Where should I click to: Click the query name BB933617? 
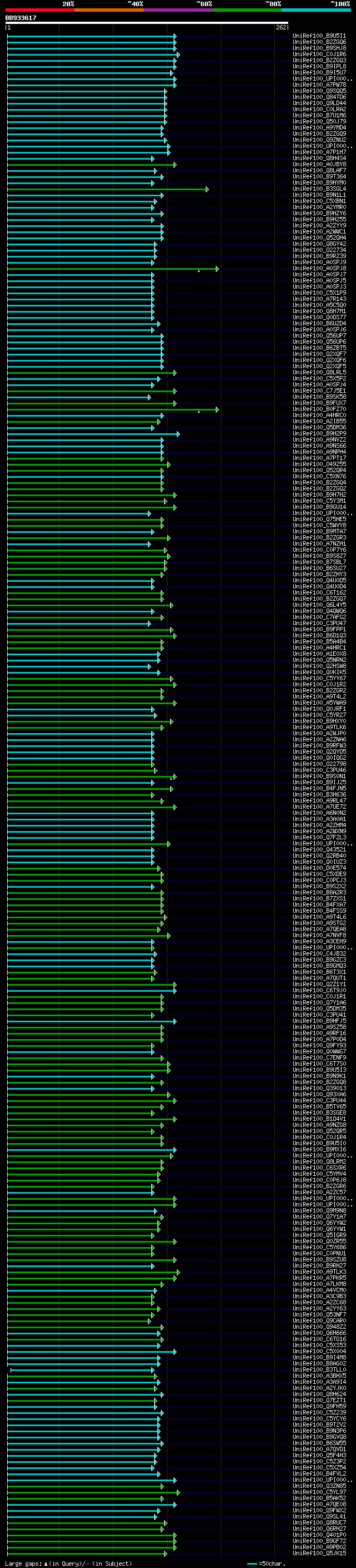(21, 18)
